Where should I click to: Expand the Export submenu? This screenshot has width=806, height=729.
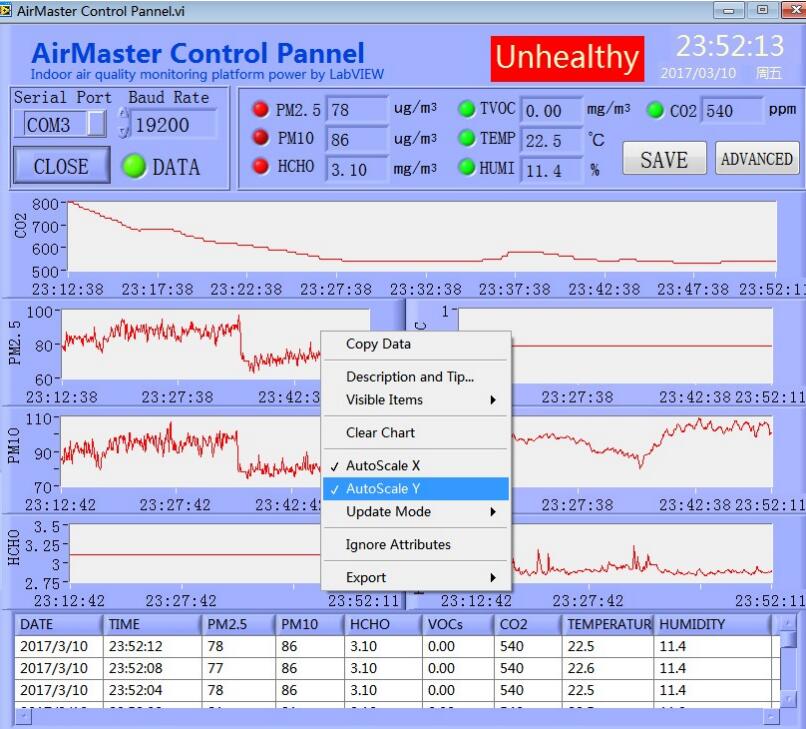click(416, 578)
